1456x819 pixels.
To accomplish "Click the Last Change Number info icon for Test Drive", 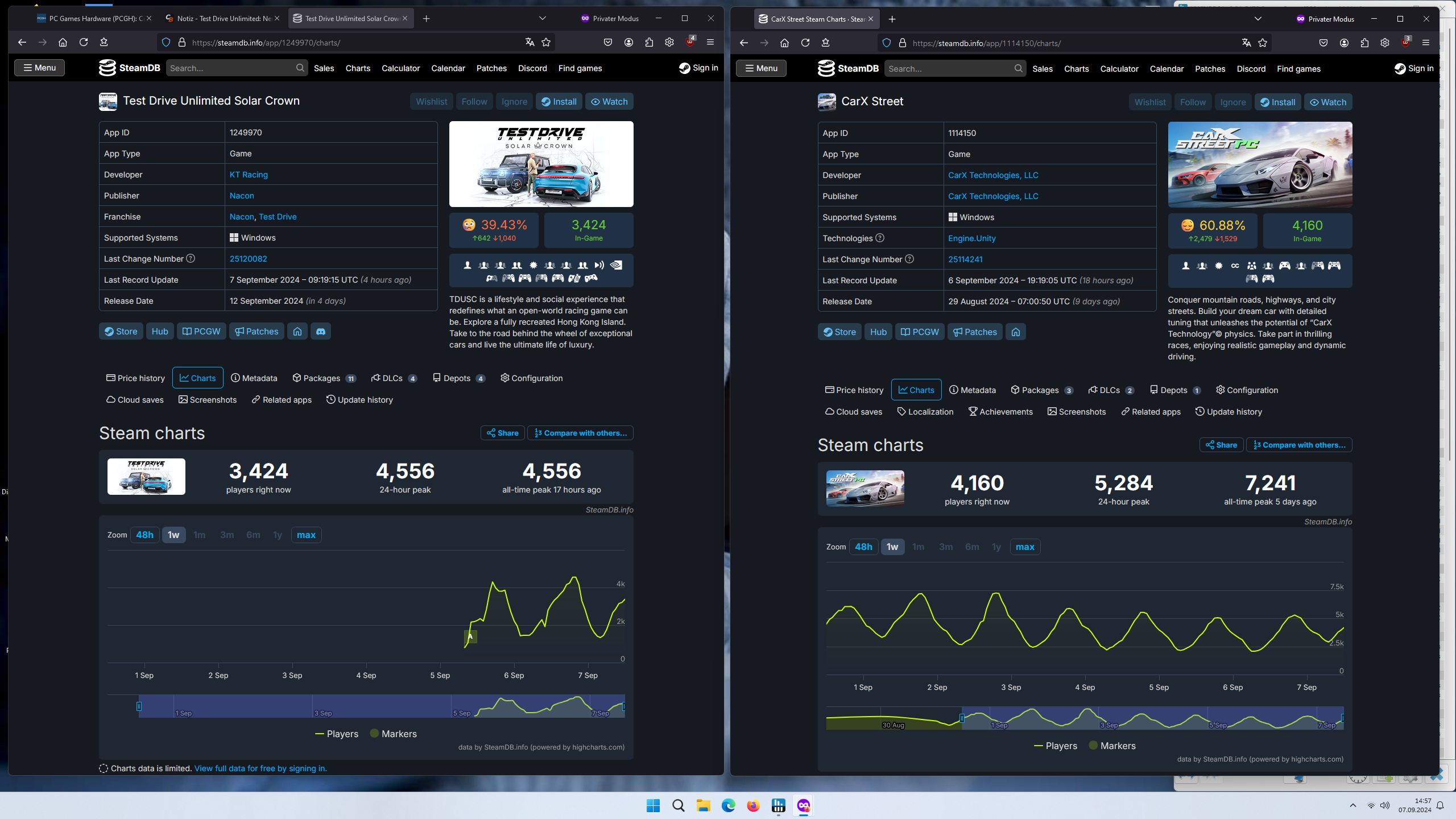I will coord(191,258).
